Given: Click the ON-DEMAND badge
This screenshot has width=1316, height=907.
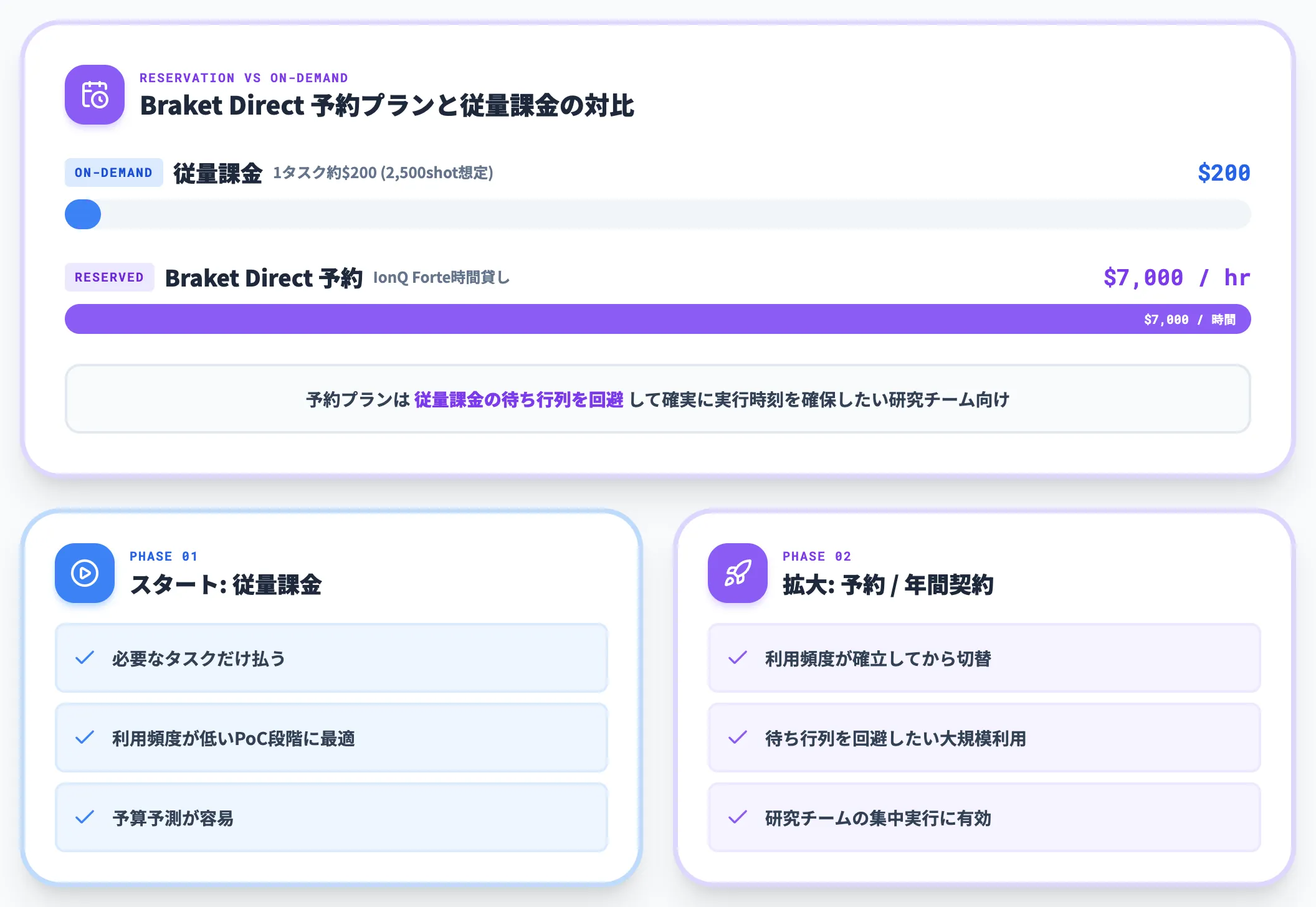Looking at the screenshot, I should point(113,173).
